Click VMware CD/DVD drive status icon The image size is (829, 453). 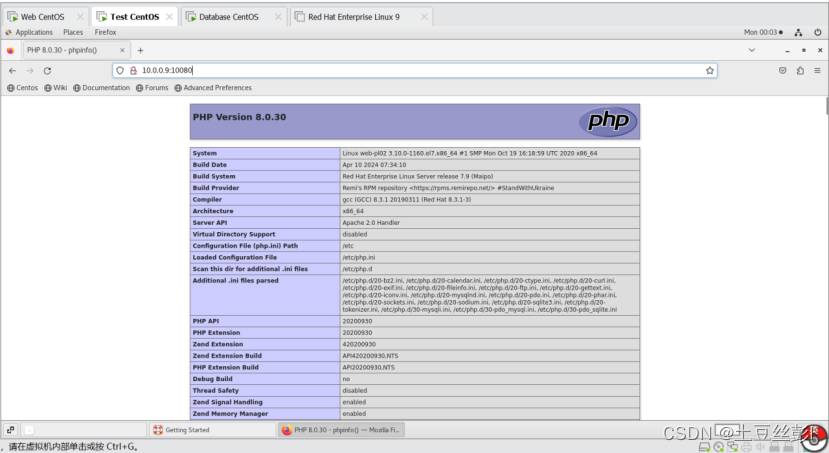tap(719, 447)
